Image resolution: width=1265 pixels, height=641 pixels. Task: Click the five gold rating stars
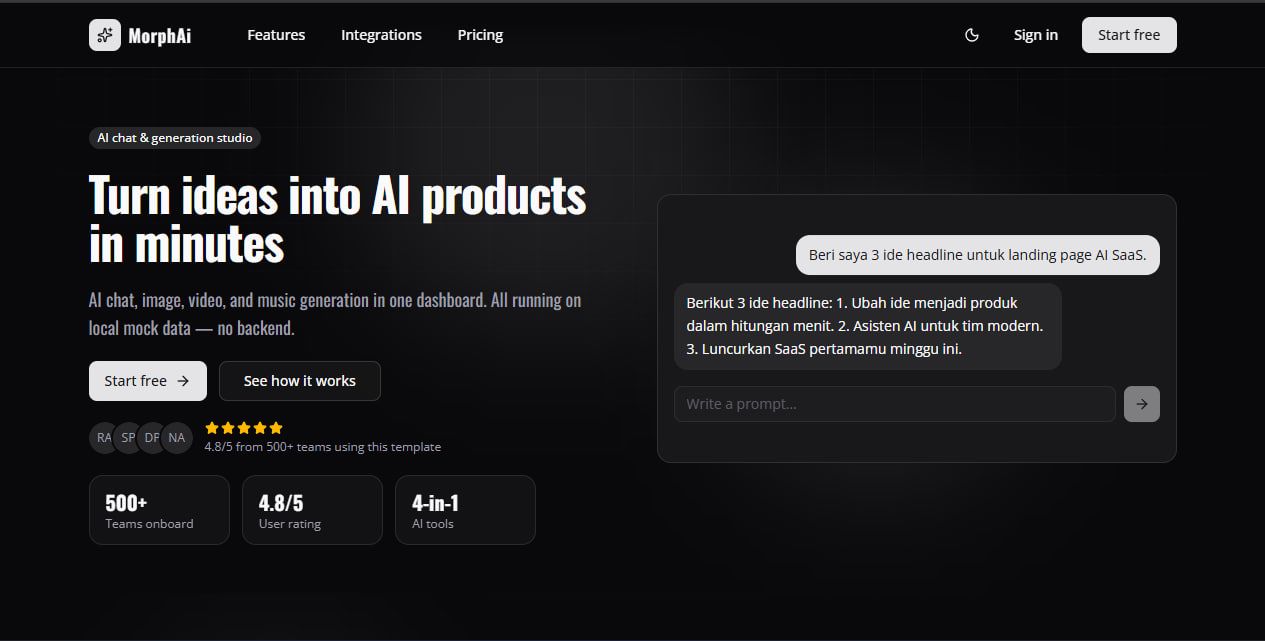point(244,428)
